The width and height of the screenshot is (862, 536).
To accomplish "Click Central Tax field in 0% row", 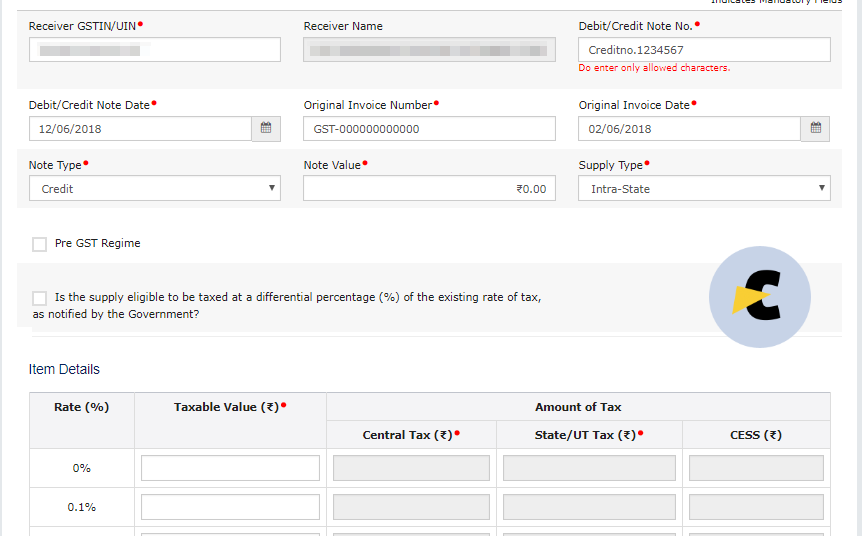I will pos(411,468).
